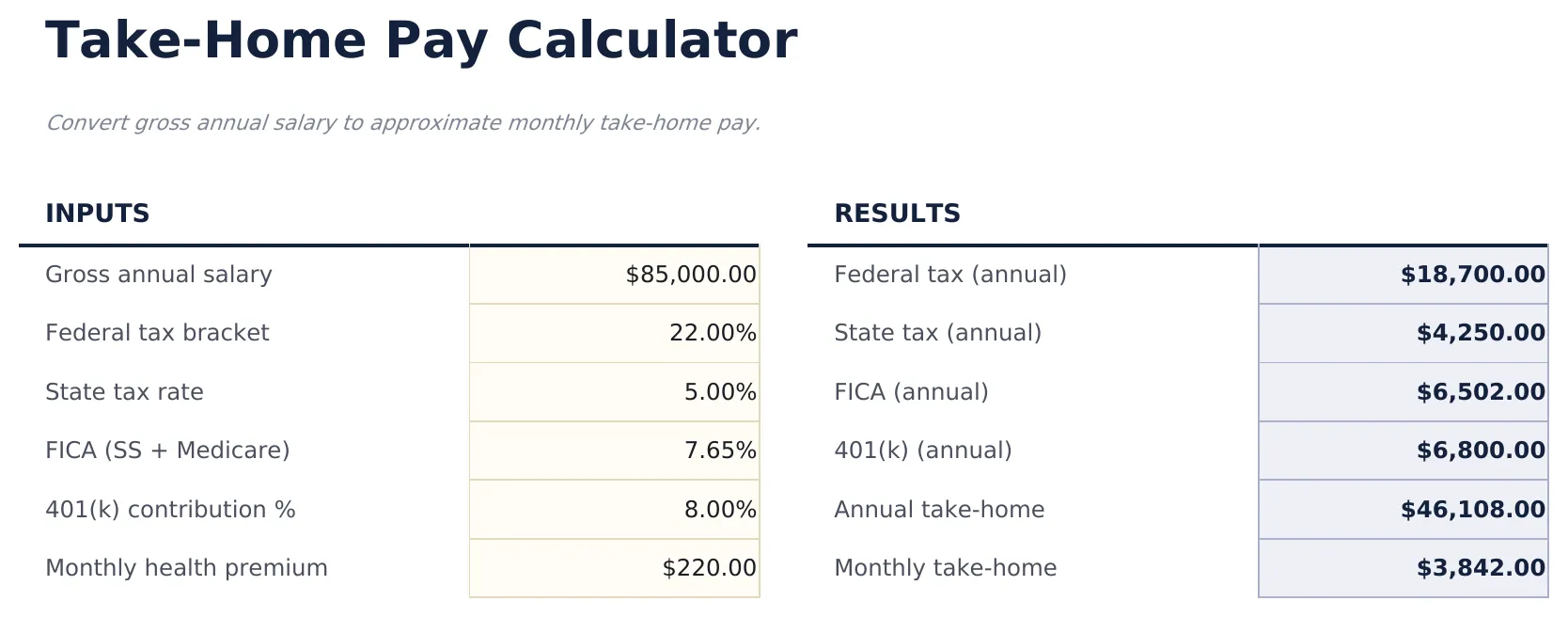Click the Gross annual salary label
The height and width of the screenshot is (617, 1568).
[x=159, y=275]
